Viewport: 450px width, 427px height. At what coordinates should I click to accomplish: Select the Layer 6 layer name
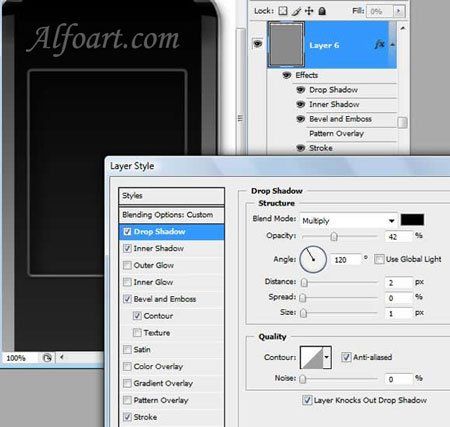pos(324,45)
